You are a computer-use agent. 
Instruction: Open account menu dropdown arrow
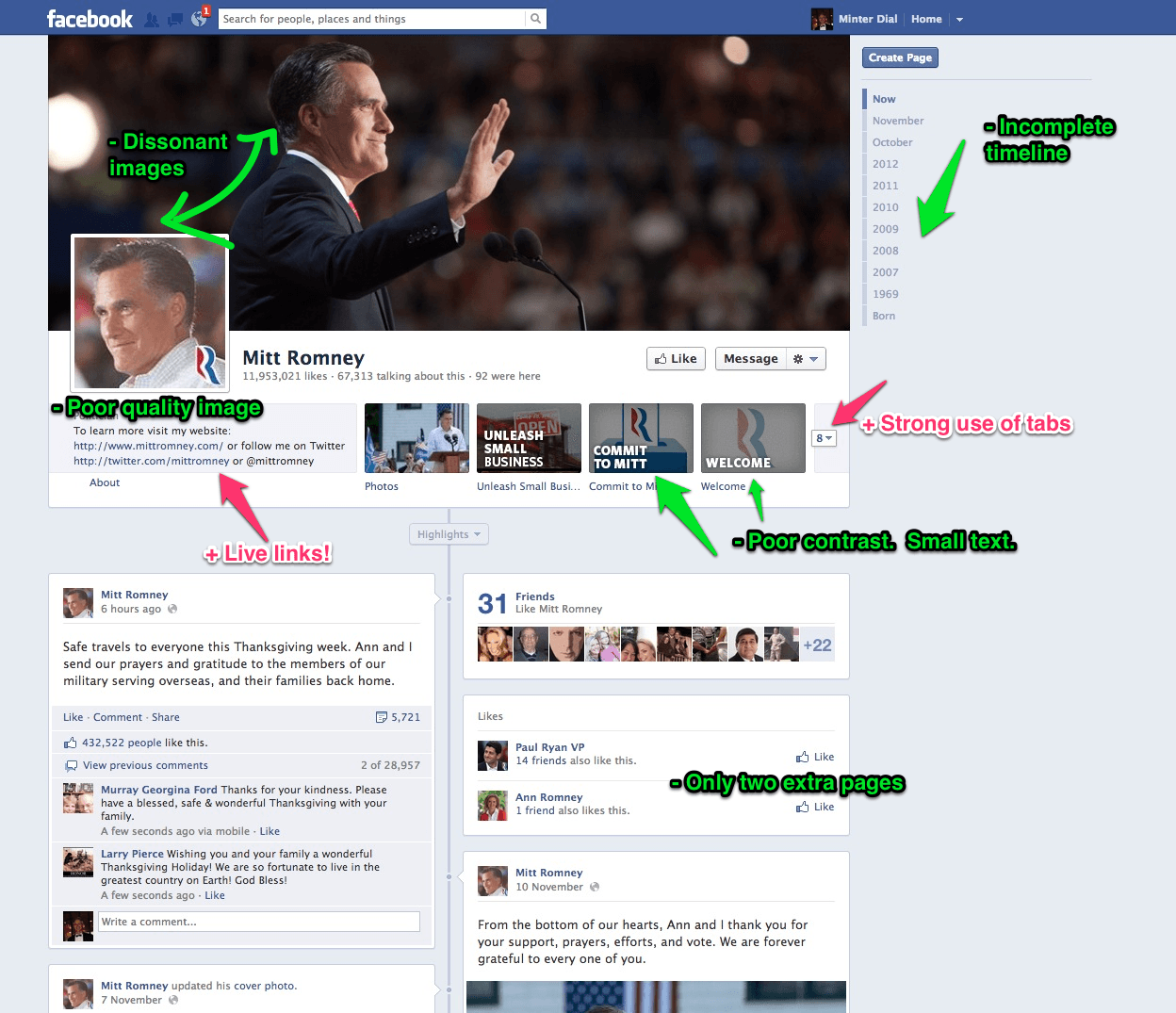point(959,19)
